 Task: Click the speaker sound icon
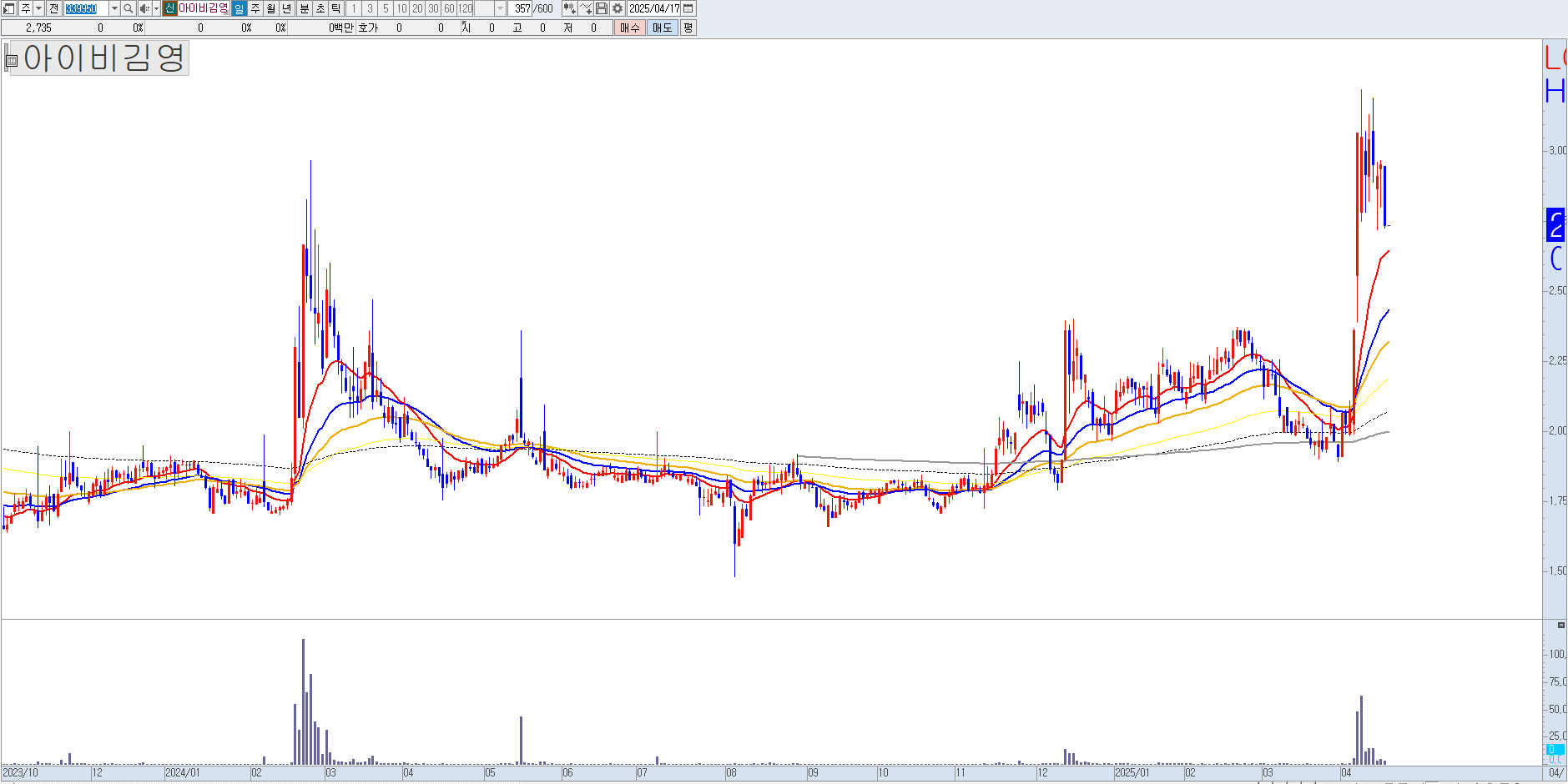(144, 8)
